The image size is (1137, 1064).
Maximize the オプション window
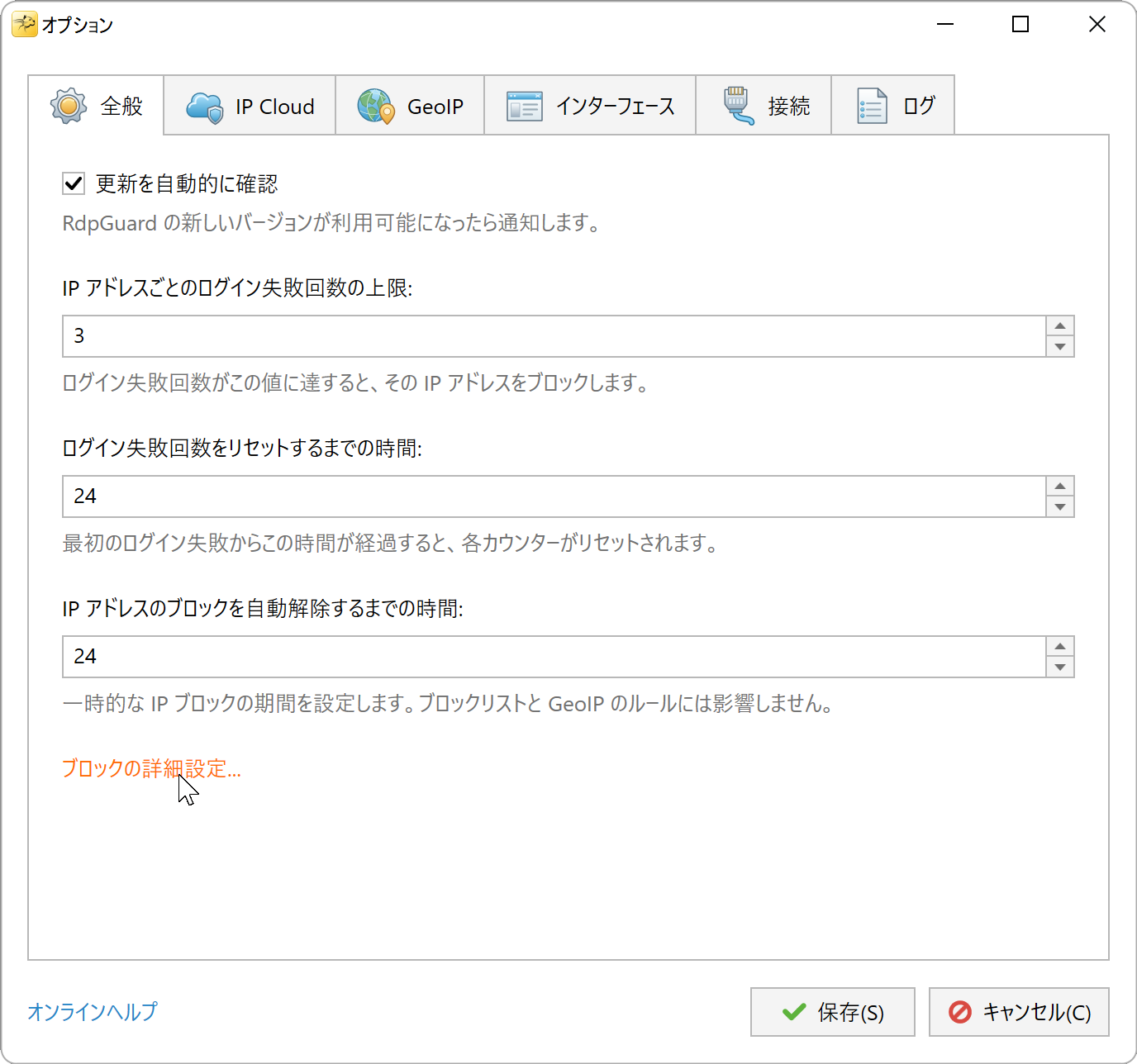click(x=1020, y=25)
